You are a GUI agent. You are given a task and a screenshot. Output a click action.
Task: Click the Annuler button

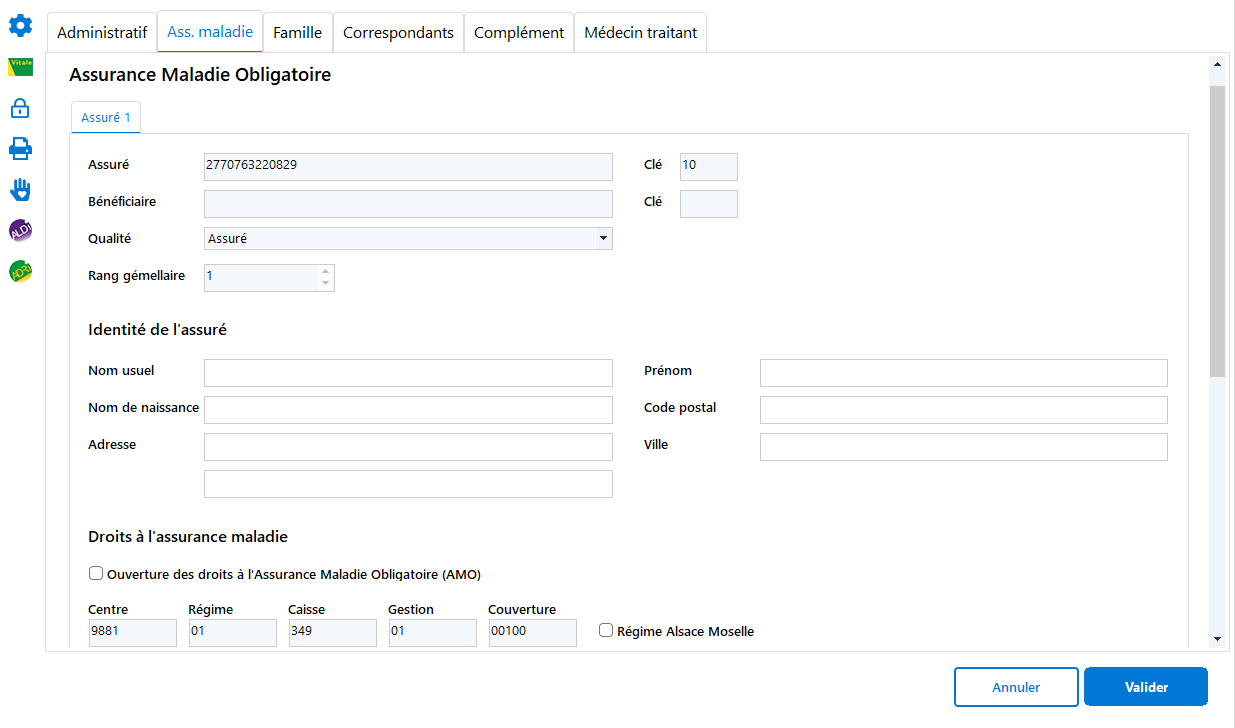pyautogui.click(x=1016, y=687)
